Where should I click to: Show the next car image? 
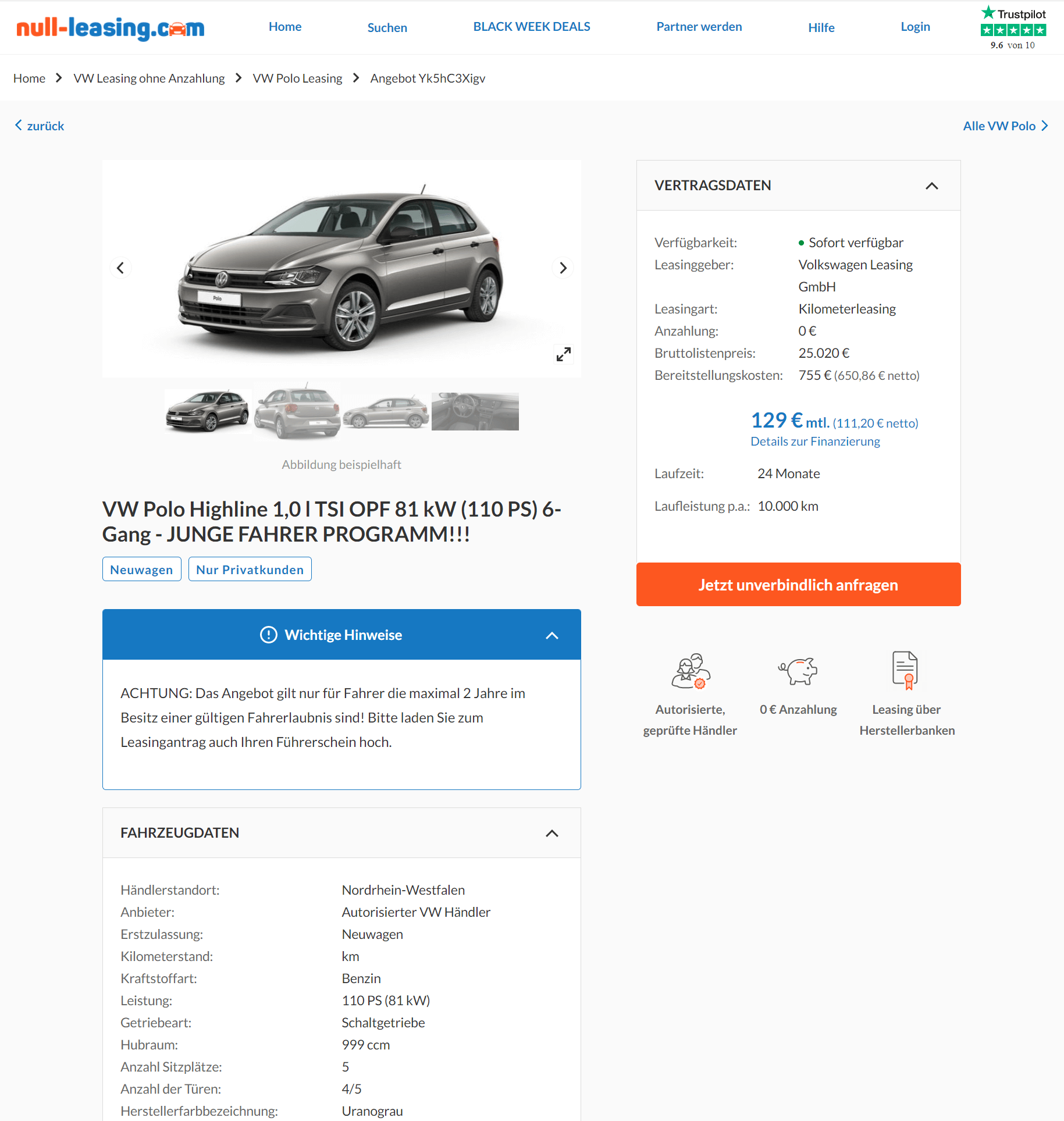[563, 268]
